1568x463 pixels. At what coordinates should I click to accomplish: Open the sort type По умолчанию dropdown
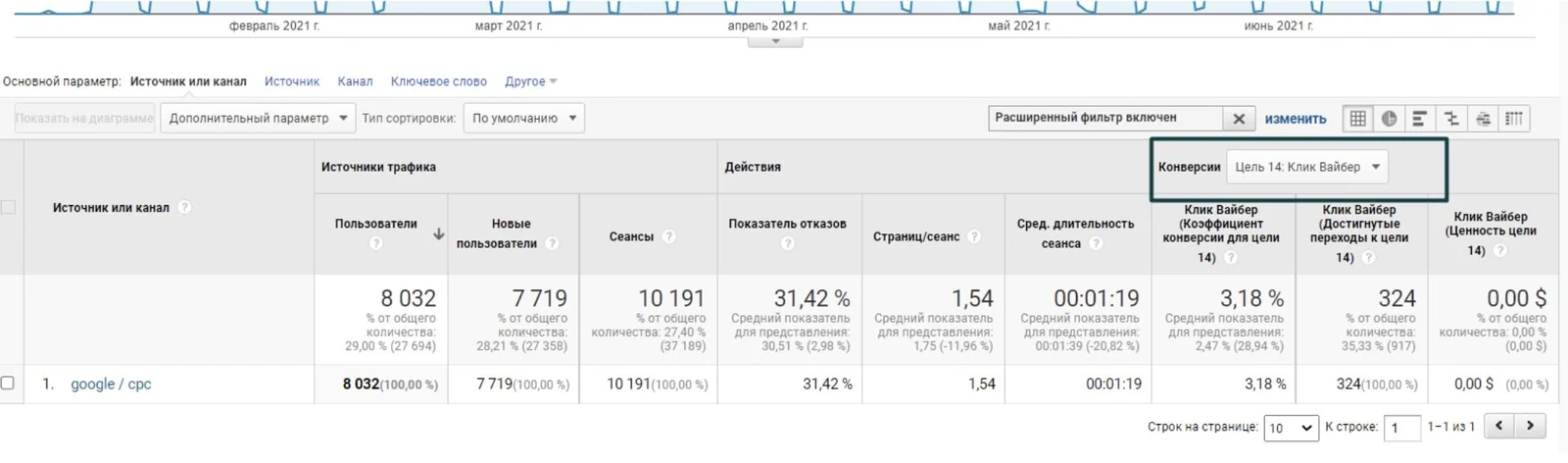[x=524, y=118]
